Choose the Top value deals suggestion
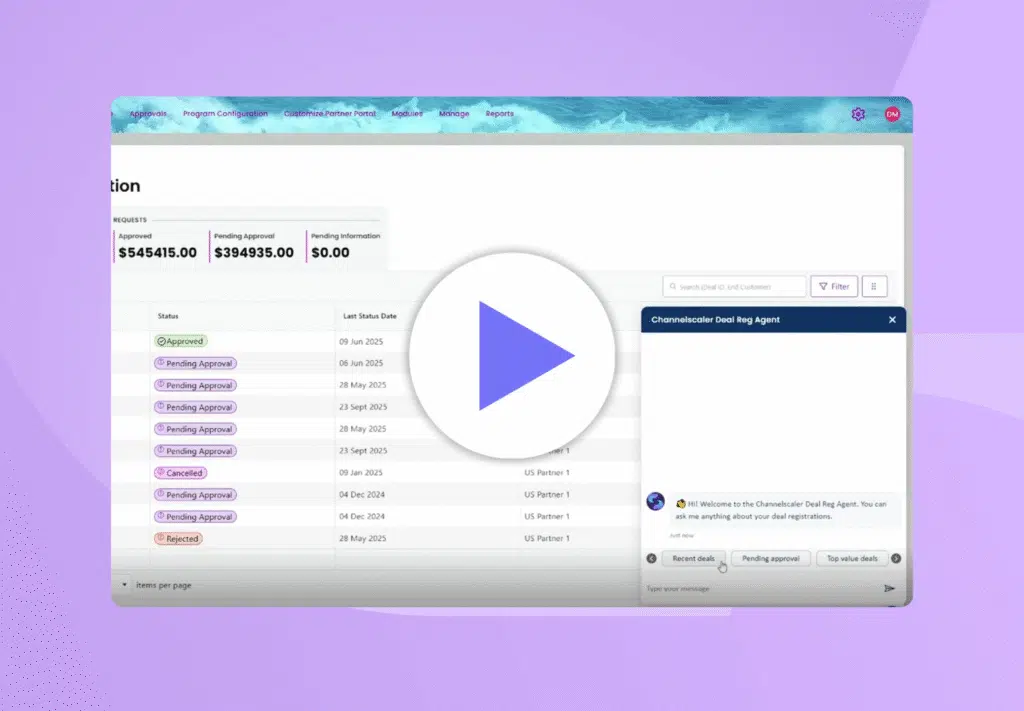The width and height of the screenshot is (1024, 711). (852, 558)
